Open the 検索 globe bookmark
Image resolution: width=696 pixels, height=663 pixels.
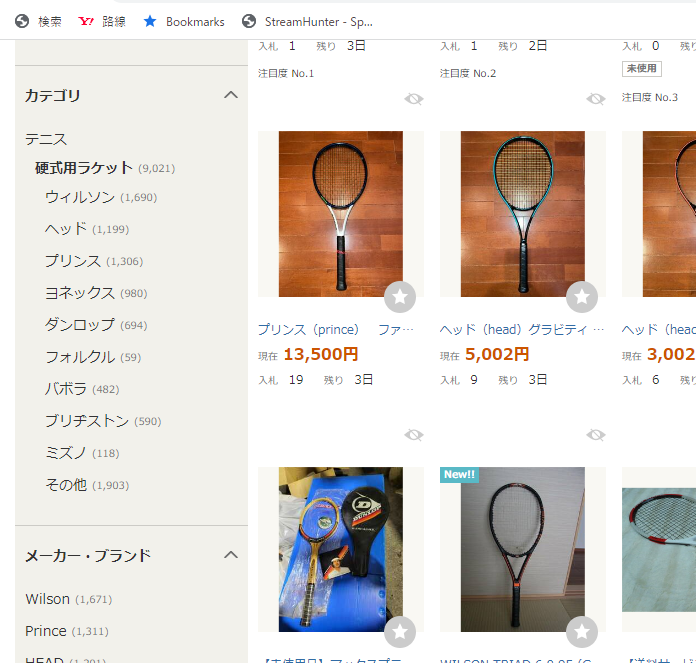(x=38, y=21)
